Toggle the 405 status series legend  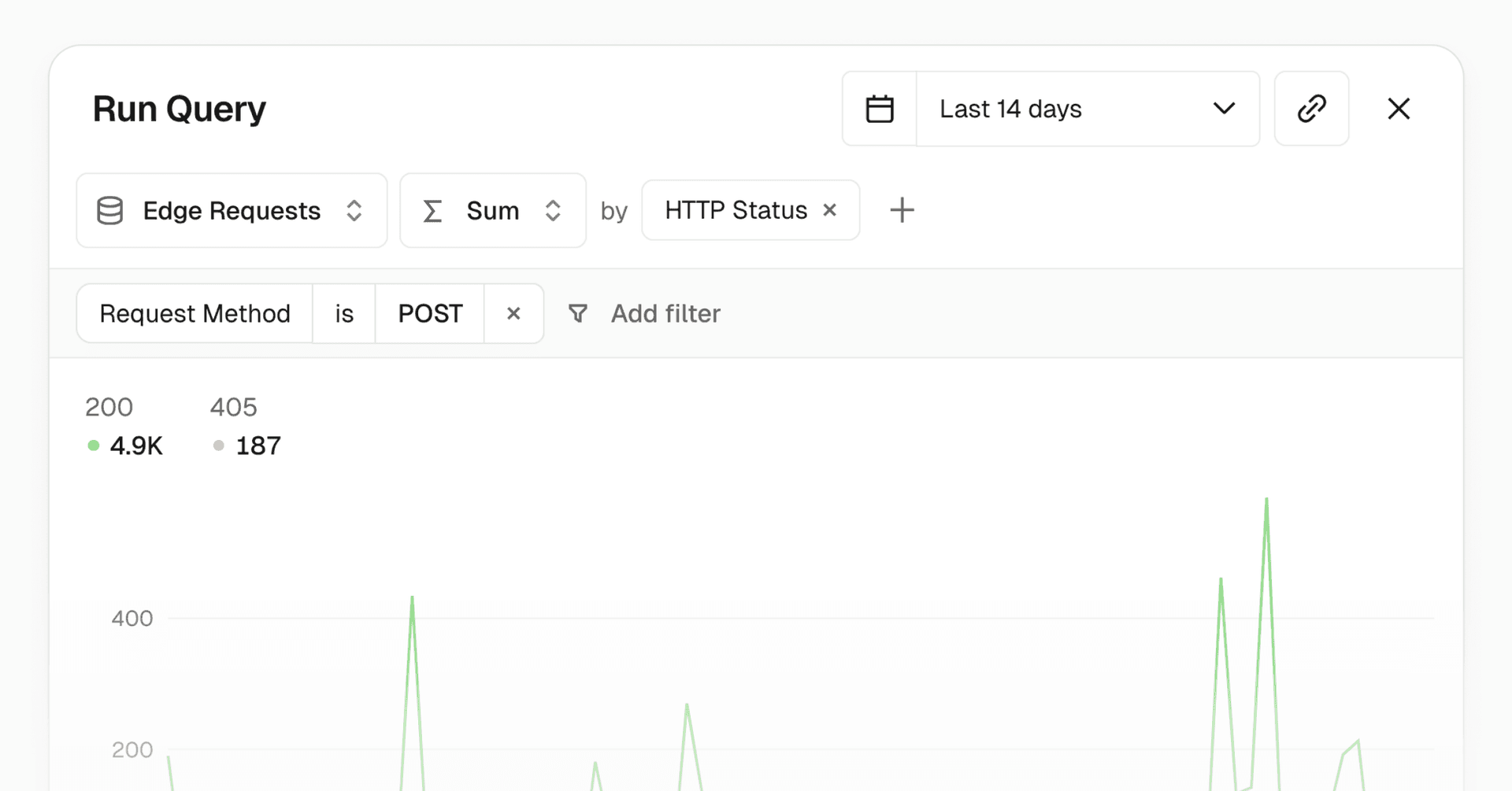pos(246,427)
